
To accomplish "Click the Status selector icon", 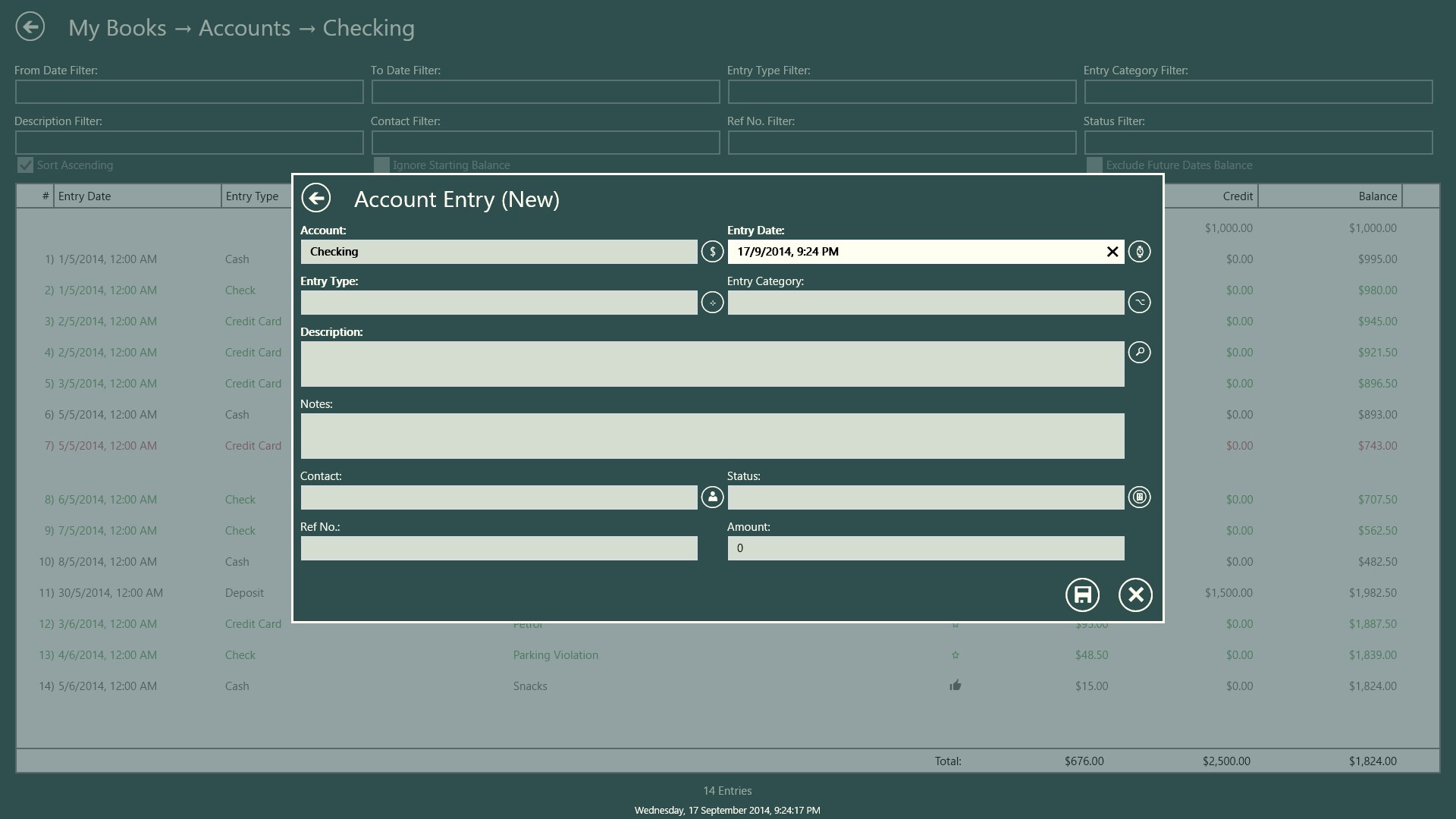I will 1139,497.
